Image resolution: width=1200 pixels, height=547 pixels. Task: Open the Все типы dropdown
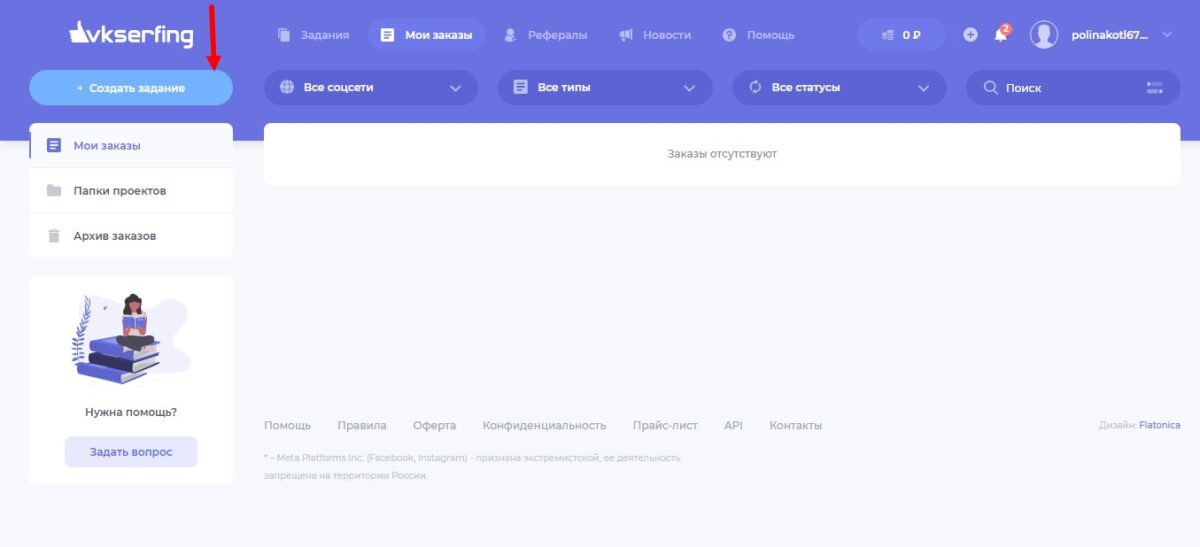(x=605, y=88)
